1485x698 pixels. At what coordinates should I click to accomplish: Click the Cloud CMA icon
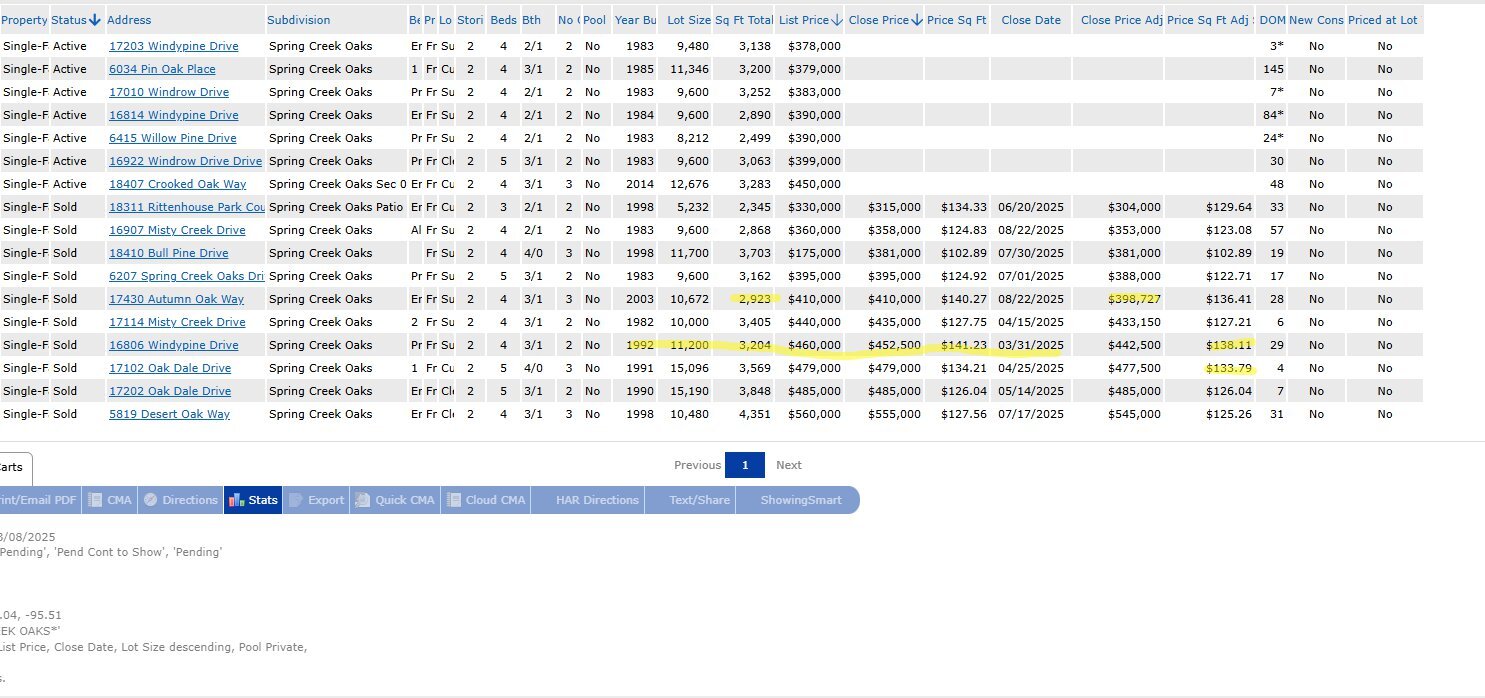pyautogui.click(x=453, y=500)
